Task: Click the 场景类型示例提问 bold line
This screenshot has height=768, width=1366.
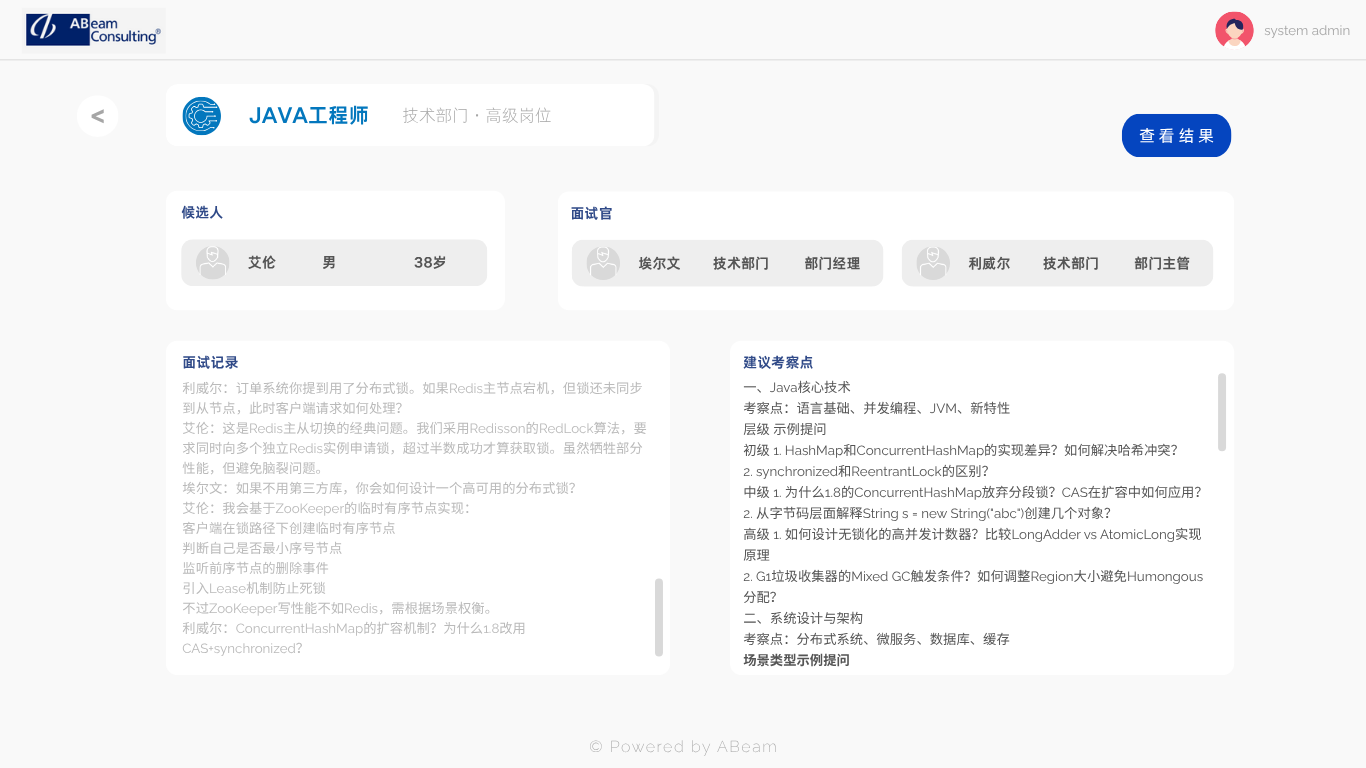Action: click(796, 661)
